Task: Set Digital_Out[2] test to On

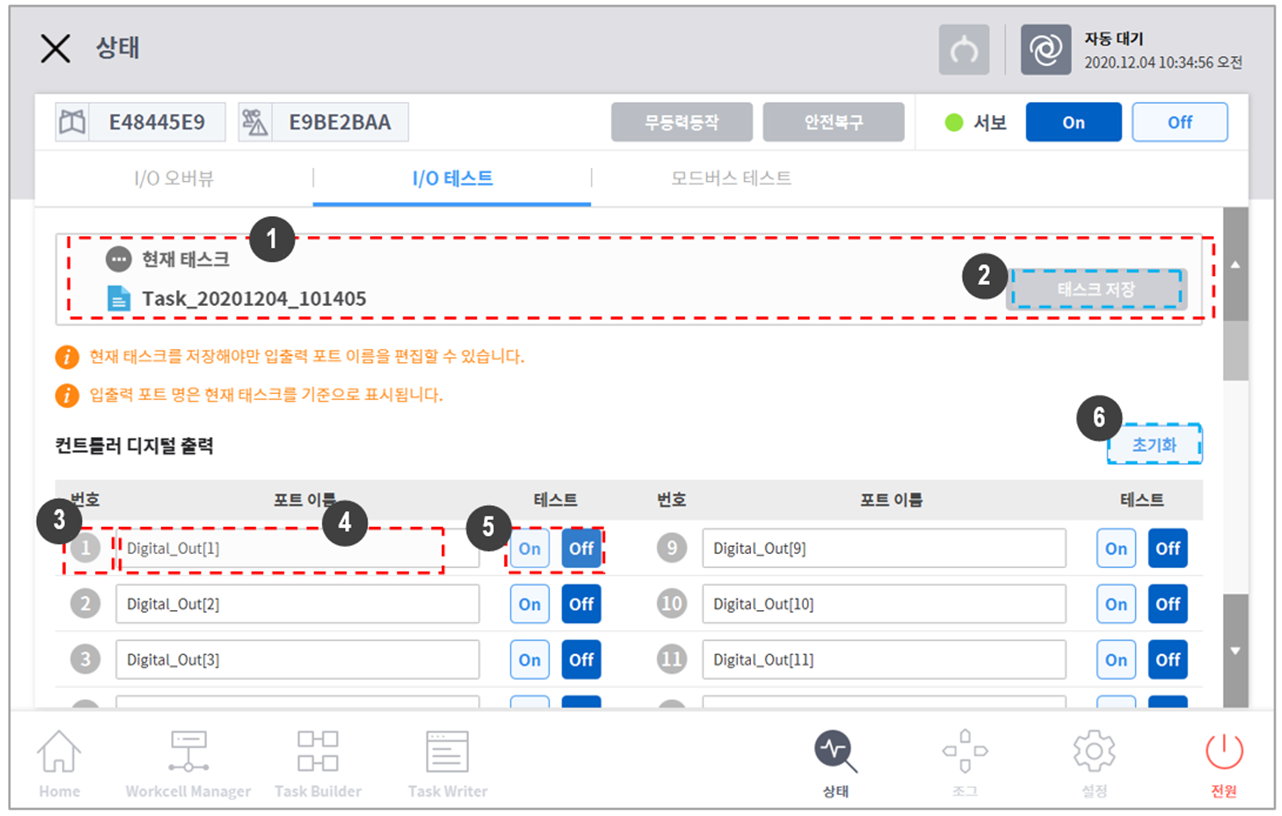Action: [x=530, y=604]
